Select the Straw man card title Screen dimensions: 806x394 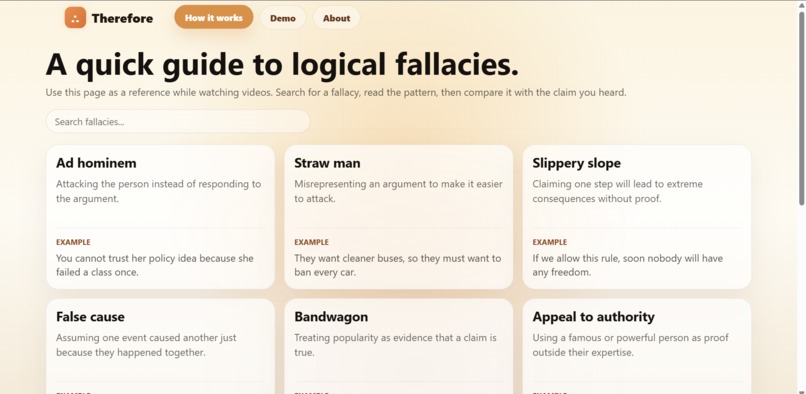point(327,163)
